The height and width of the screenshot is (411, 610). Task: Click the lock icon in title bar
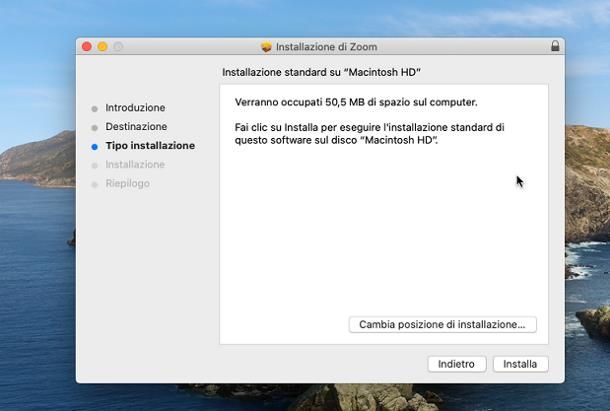[555, 46]
